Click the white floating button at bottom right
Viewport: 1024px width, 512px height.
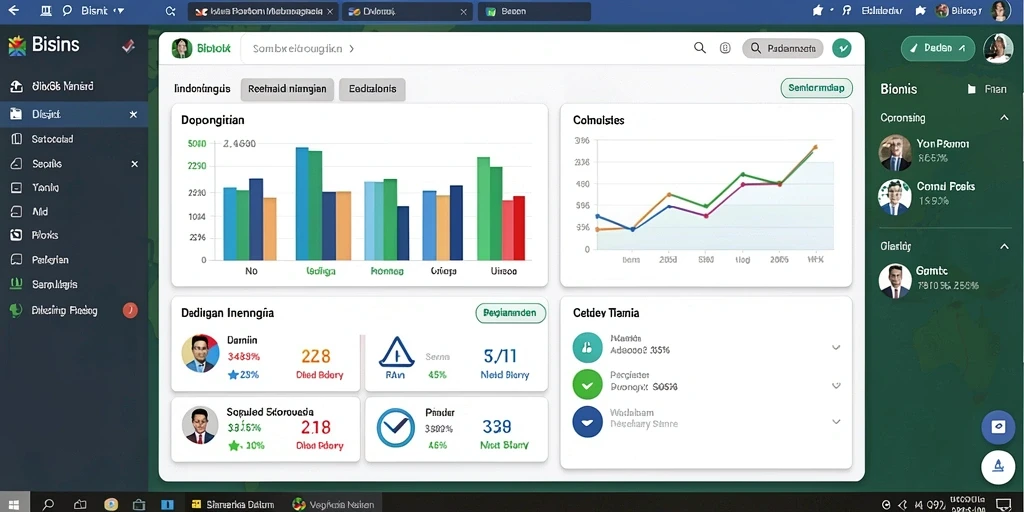(x=998, y=466)
